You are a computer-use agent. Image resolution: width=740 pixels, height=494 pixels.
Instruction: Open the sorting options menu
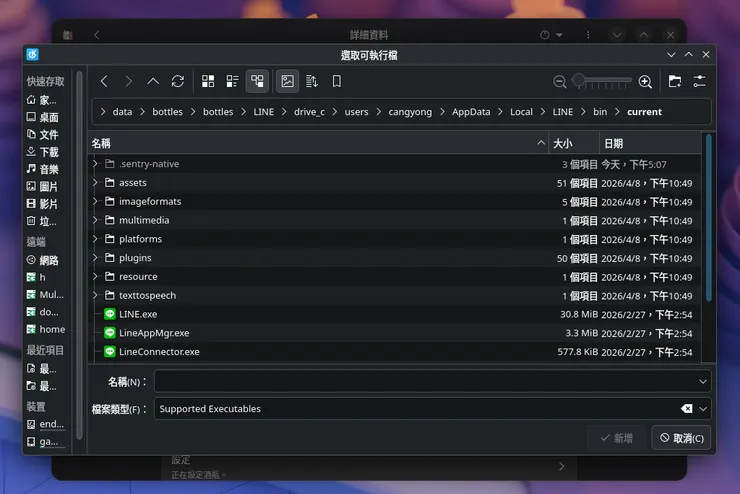(312, 81)
